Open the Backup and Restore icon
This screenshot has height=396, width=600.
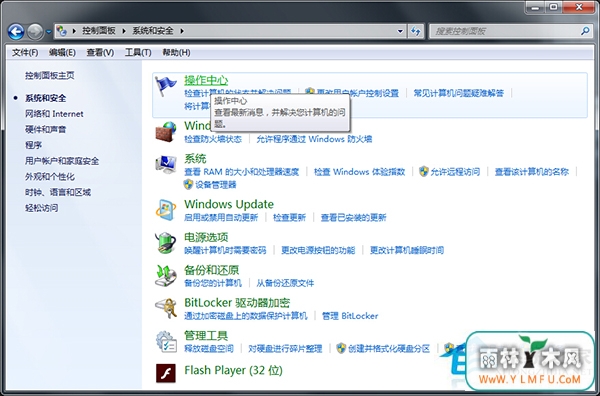point(166,275)
